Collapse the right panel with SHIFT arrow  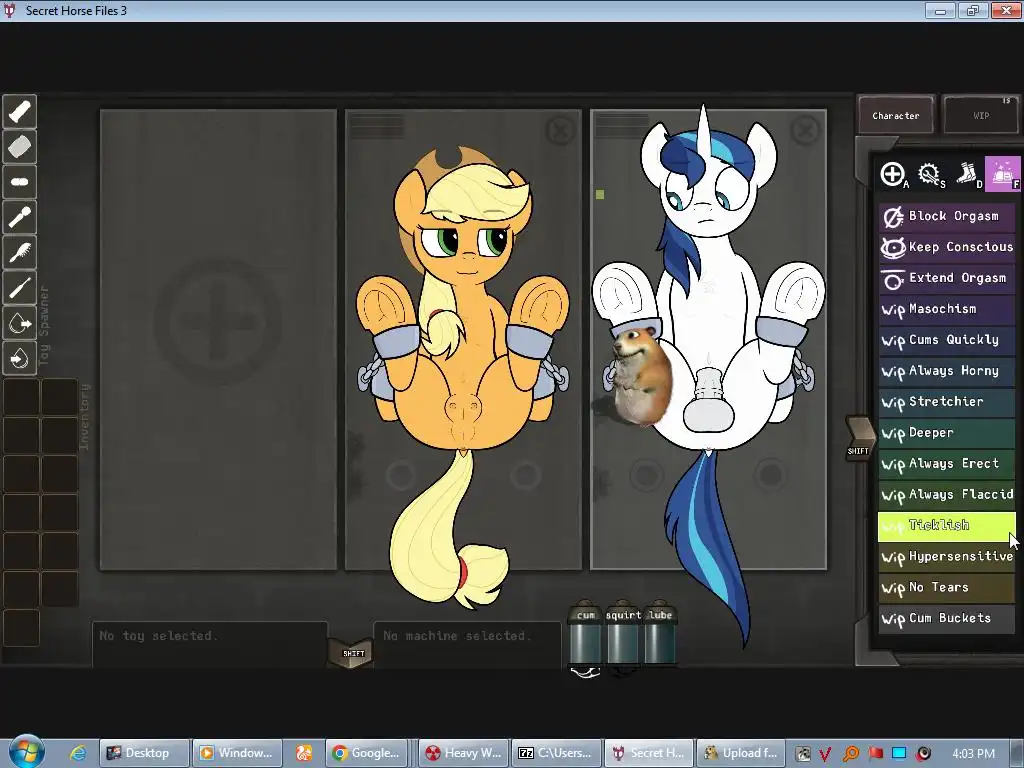(859, 438)
